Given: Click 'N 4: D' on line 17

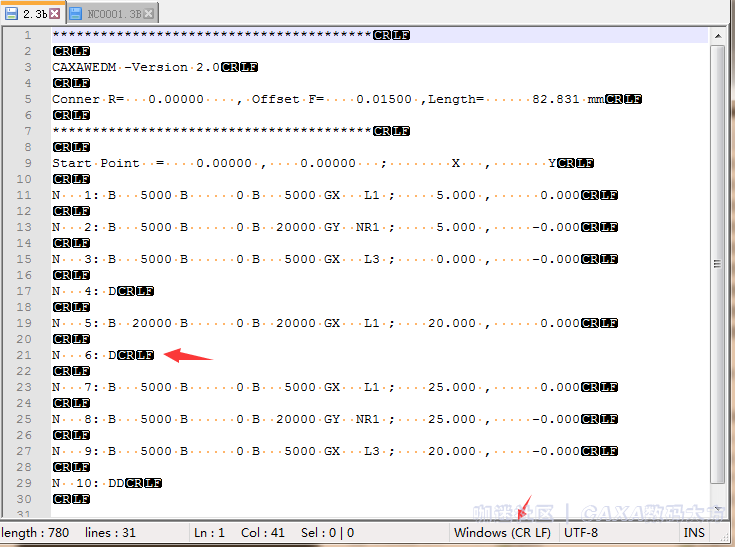Looking at the screenshot, I should [84, 291].
